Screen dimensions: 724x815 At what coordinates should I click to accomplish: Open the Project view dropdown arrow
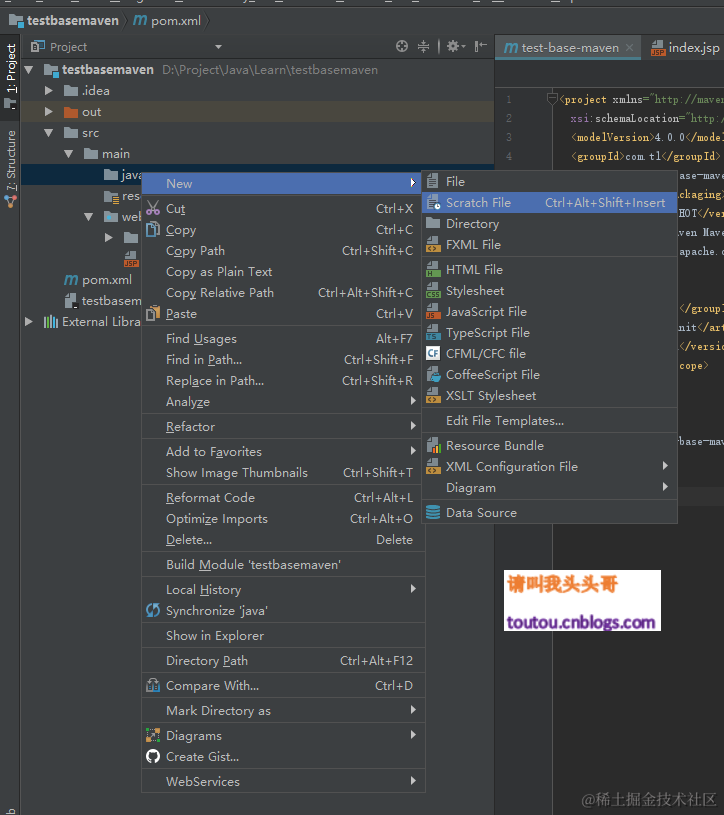218,47
